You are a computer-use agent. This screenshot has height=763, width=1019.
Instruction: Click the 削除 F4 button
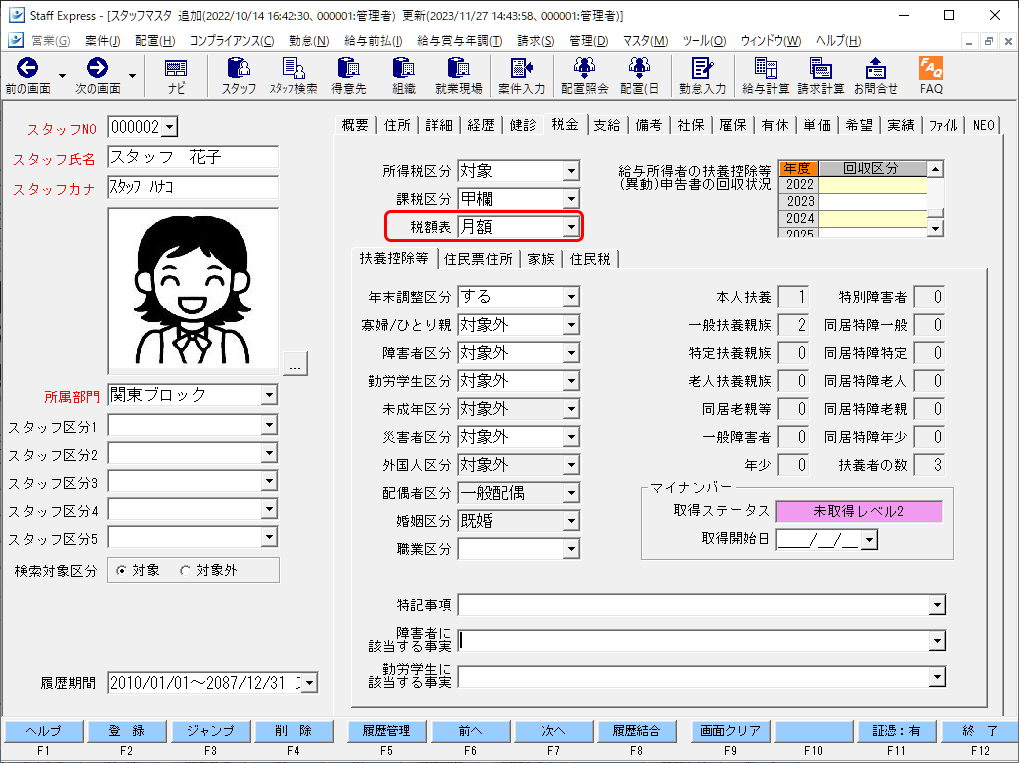coord(293,731)
